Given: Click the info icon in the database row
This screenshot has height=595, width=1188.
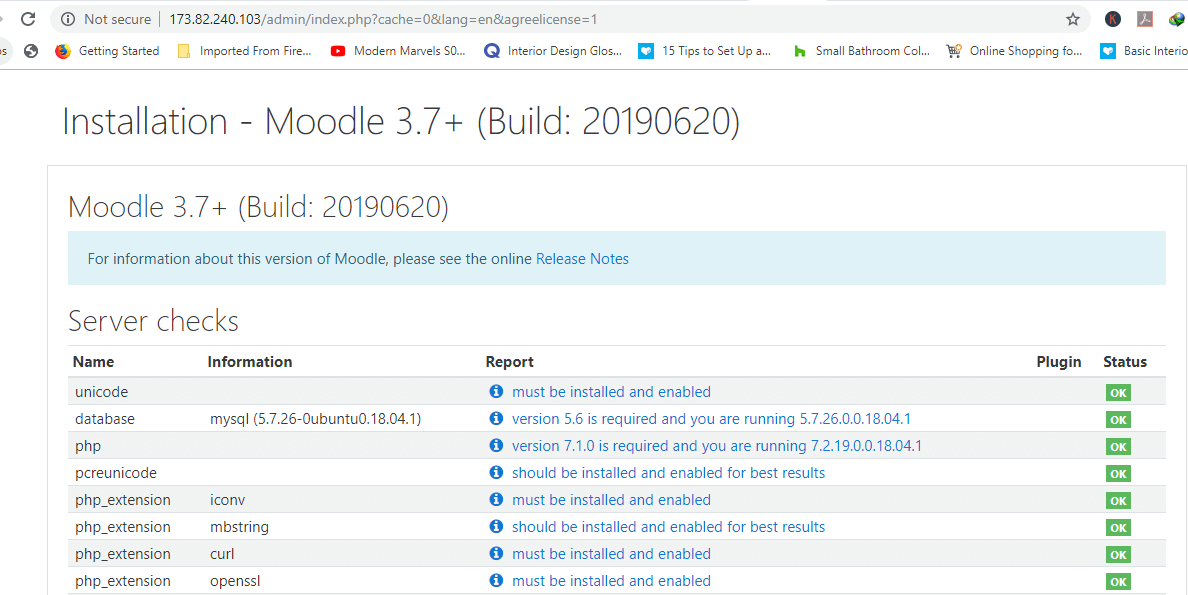Looking at the screenshot, I should point(496,419).
